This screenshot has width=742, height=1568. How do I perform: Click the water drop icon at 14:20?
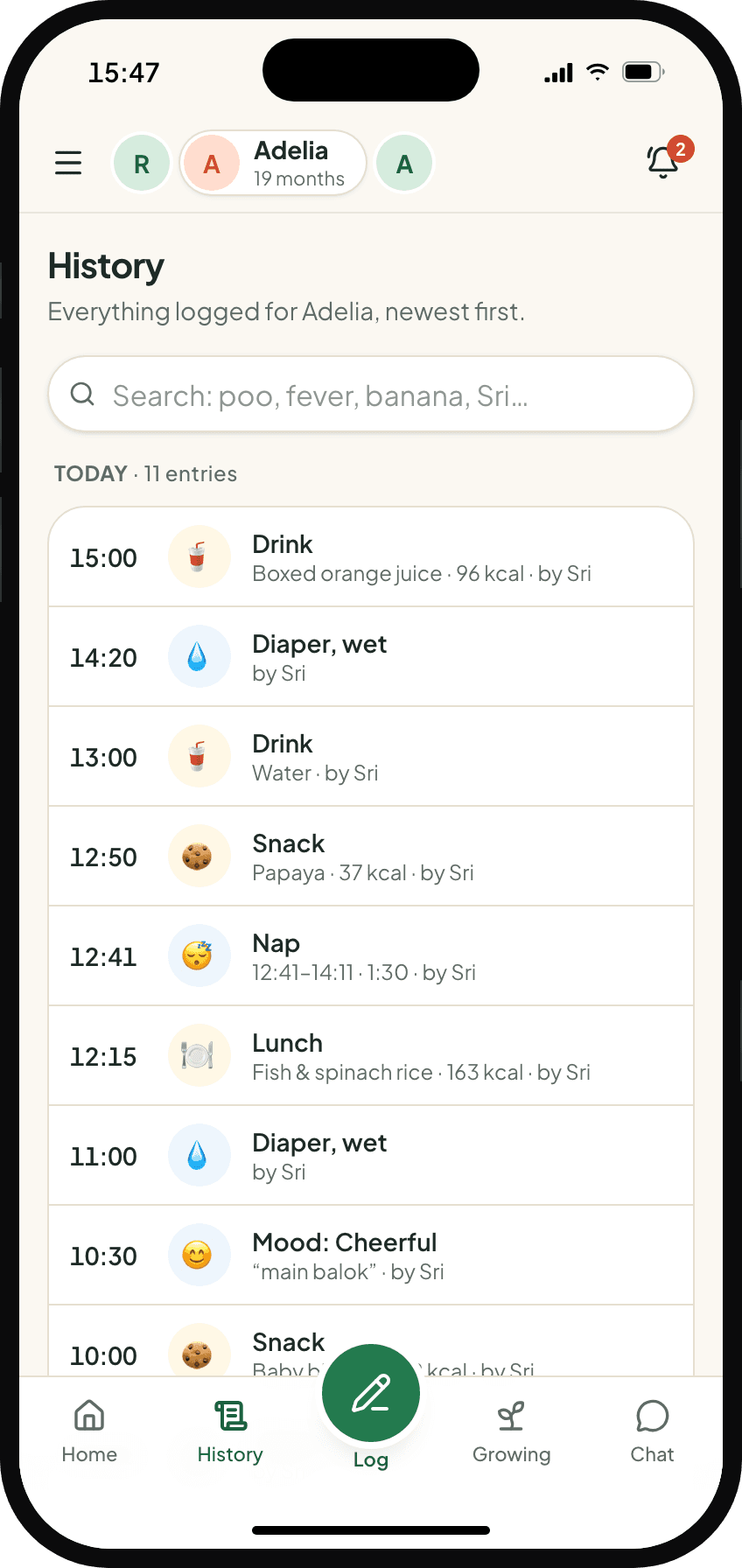pos(199,656)
